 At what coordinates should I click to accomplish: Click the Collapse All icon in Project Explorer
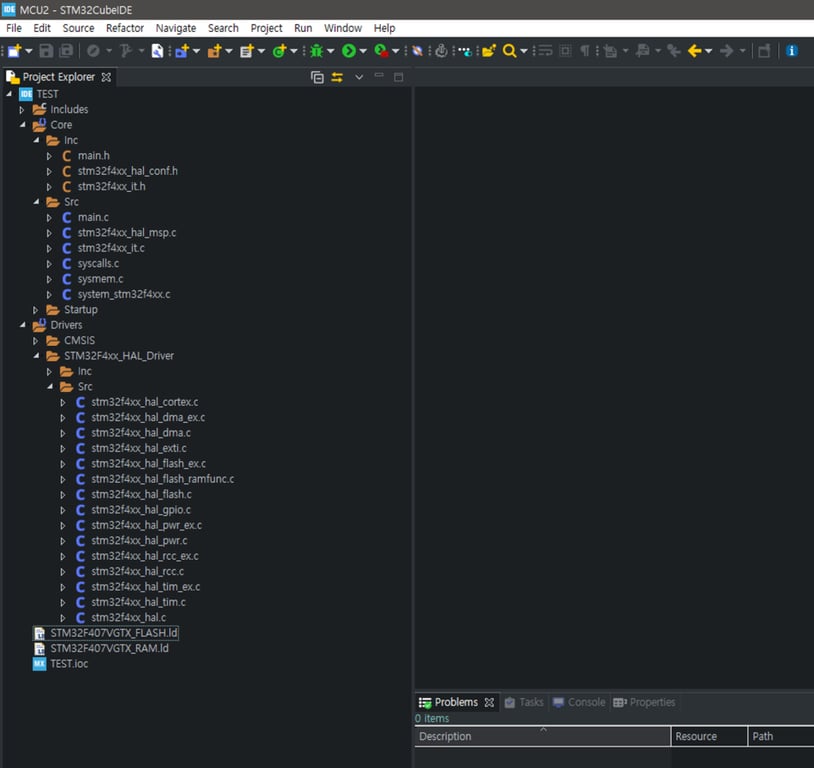point(317,77)
